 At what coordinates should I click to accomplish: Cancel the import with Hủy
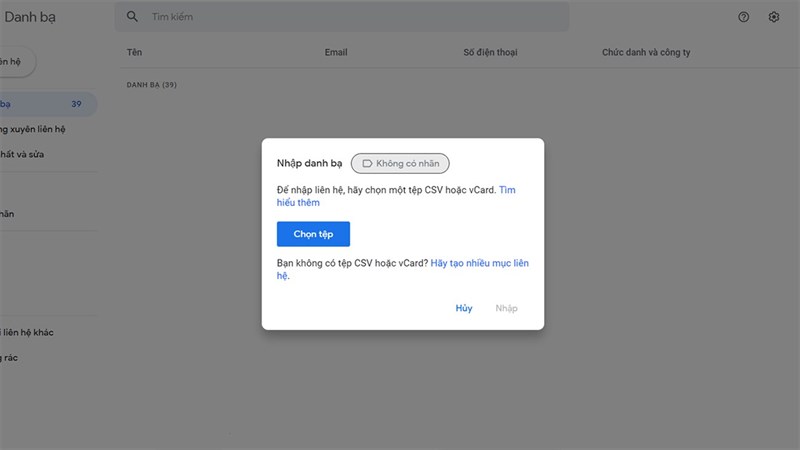click(464, 308)
